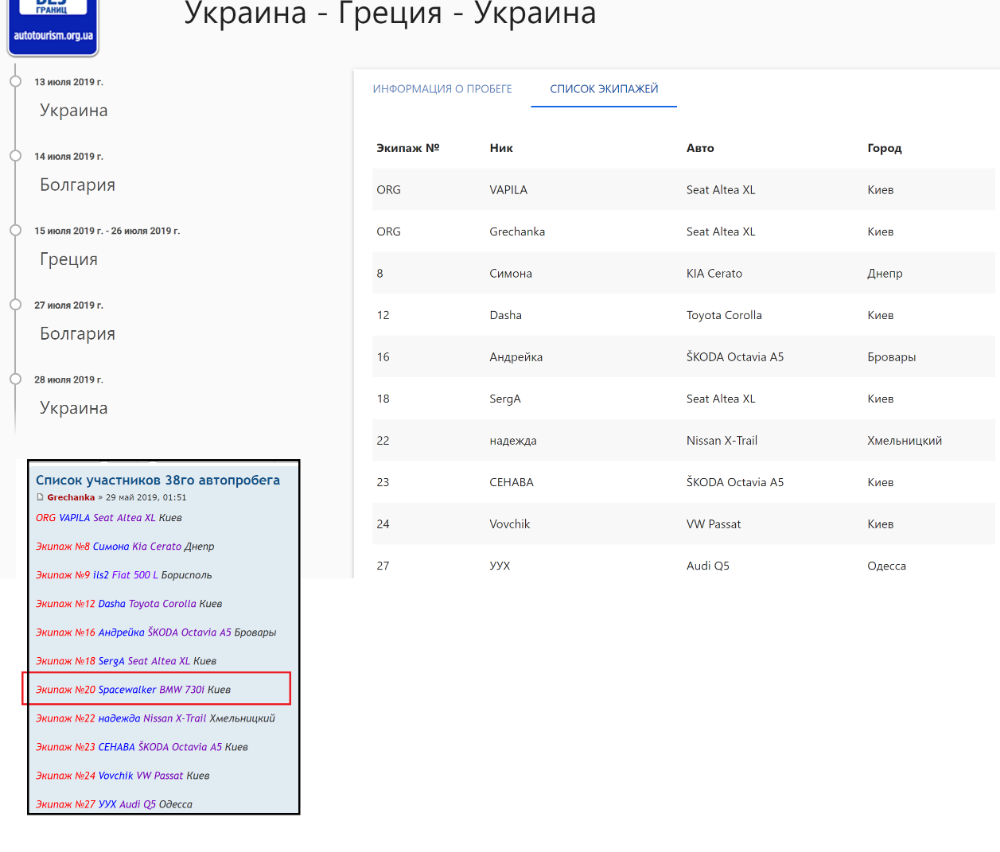Click the 'Симона' nickname cell

coord(510,273)
